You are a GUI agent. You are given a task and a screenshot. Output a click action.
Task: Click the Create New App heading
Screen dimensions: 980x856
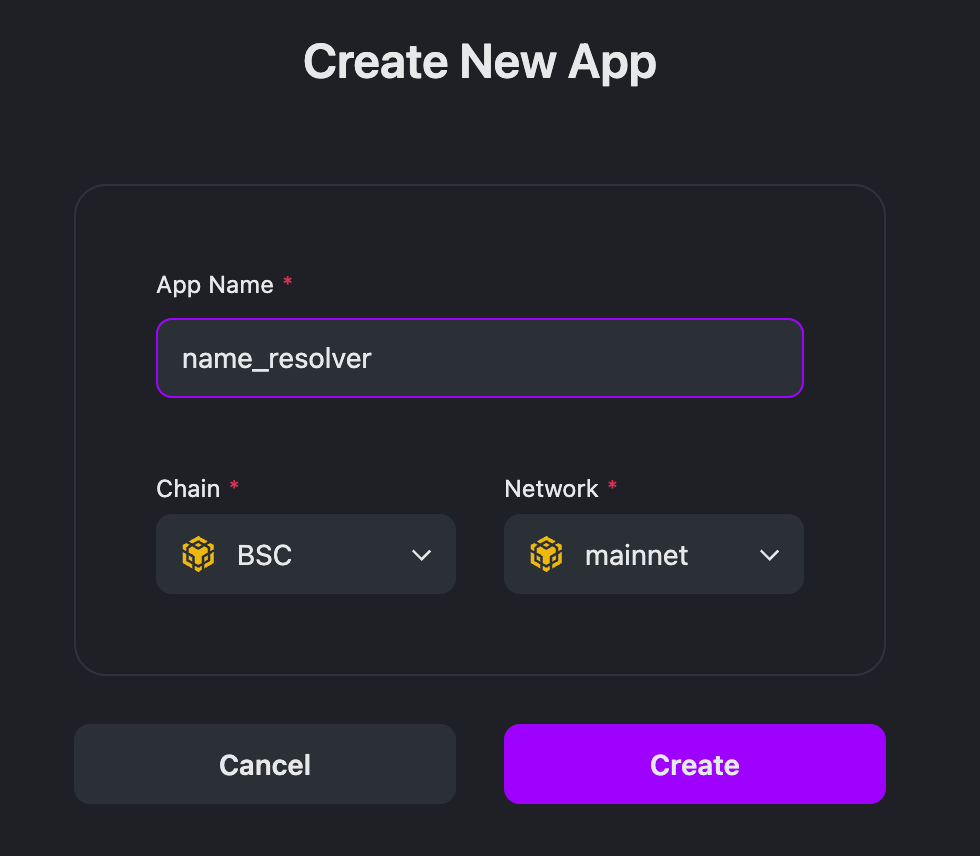(x=480, y=62)
